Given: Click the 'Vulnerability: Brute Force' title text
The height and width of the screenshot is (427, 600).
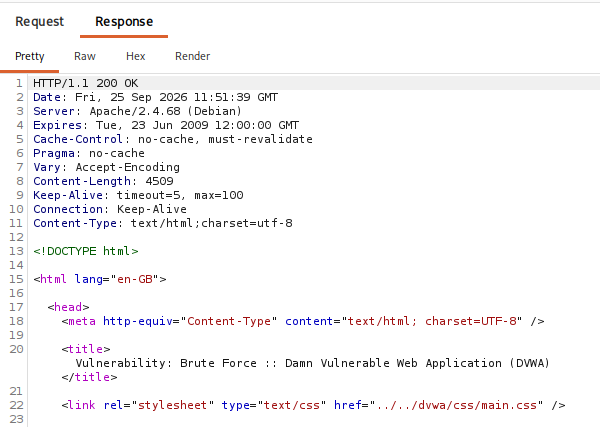Looking at the screenshot, I should click(166, 363).
